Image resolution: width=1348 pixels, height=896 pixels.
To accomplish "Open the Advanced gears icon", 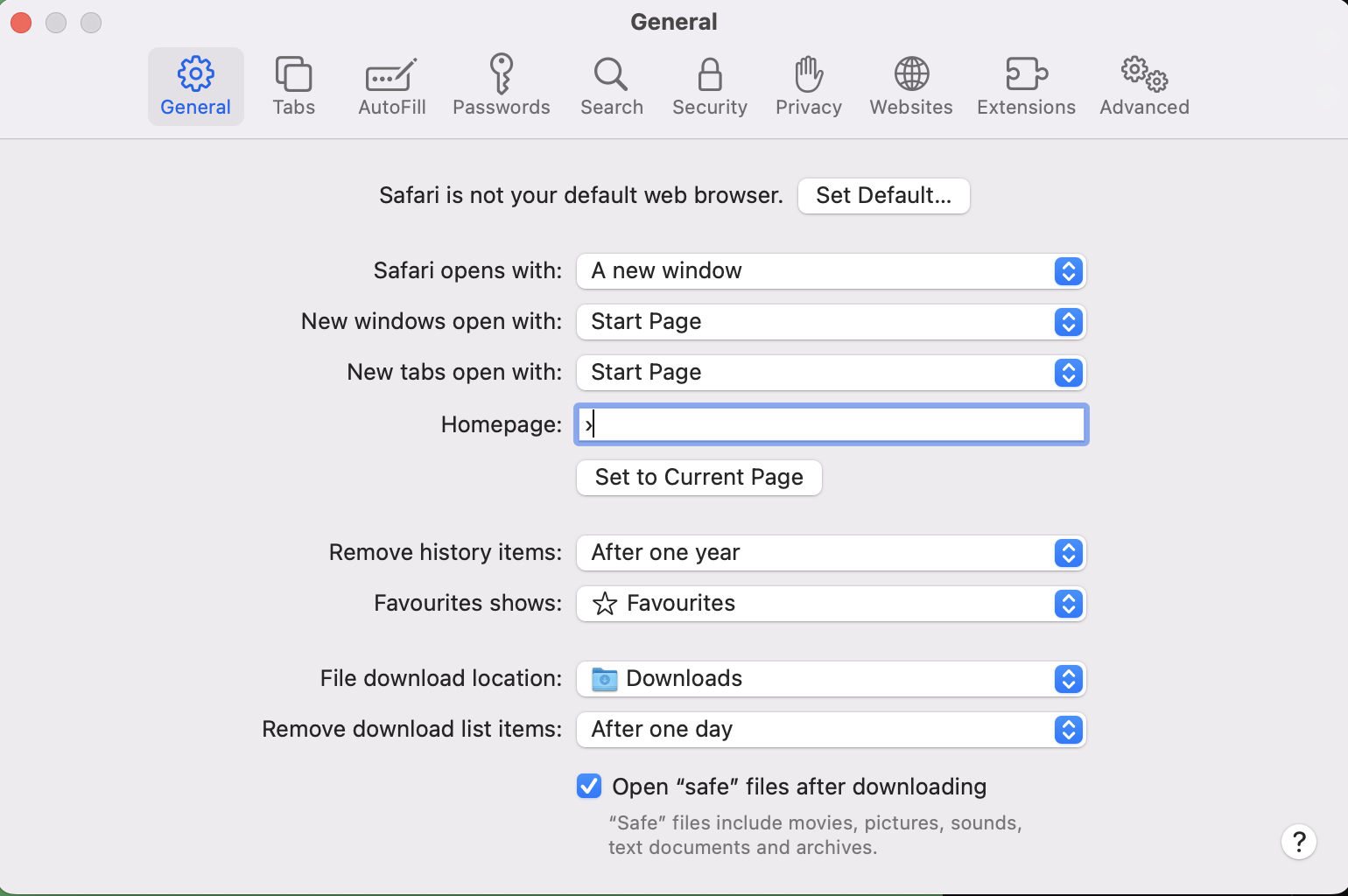I will click(1144, 74).
